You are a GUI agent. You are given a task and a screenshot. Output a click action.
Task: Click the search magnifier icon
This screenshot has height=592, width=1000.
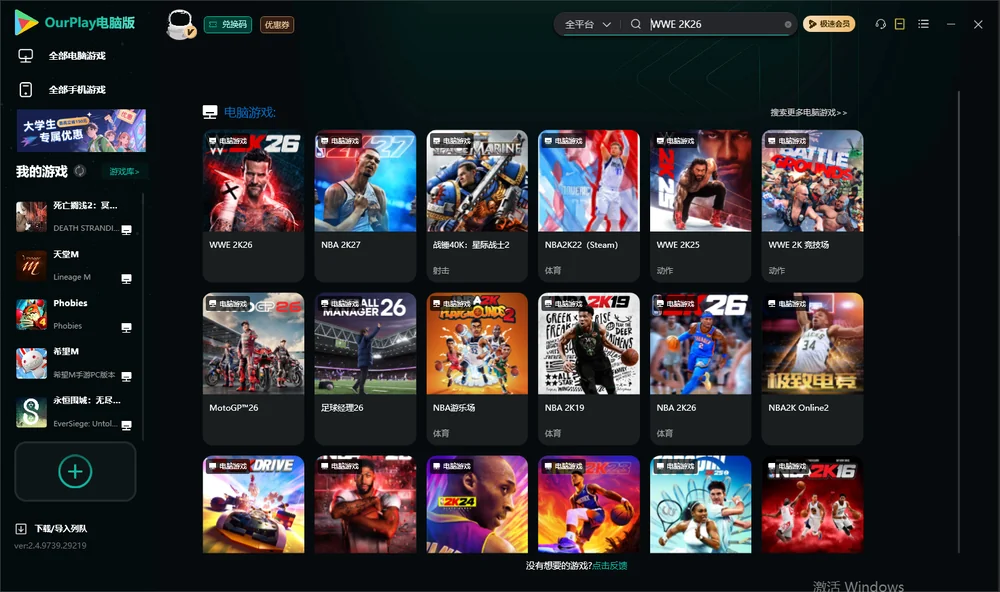click(x=635, y=24)
